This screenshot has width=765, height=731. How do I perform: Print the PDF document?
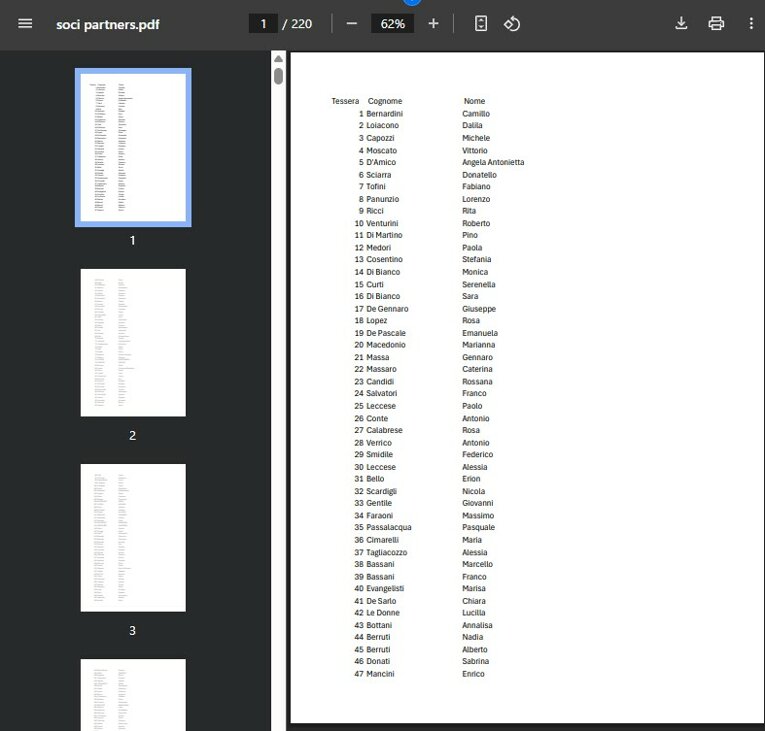point(716,23)
